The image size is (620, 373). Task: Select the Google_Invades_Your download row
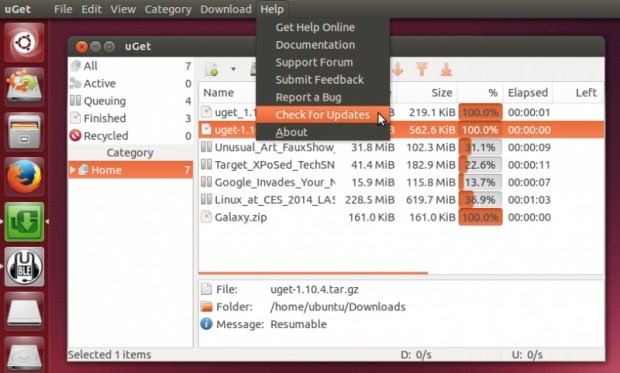(401, 182)
